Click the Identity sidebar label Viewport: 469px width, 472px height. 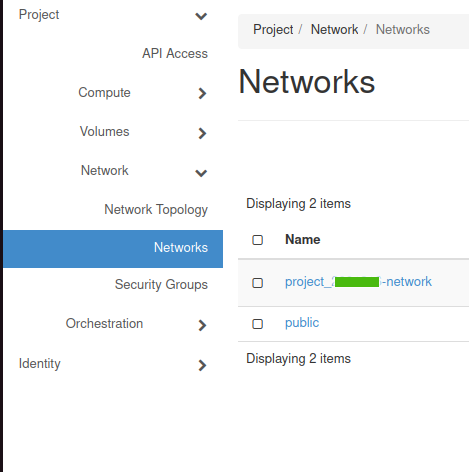(x=40, y=364)
